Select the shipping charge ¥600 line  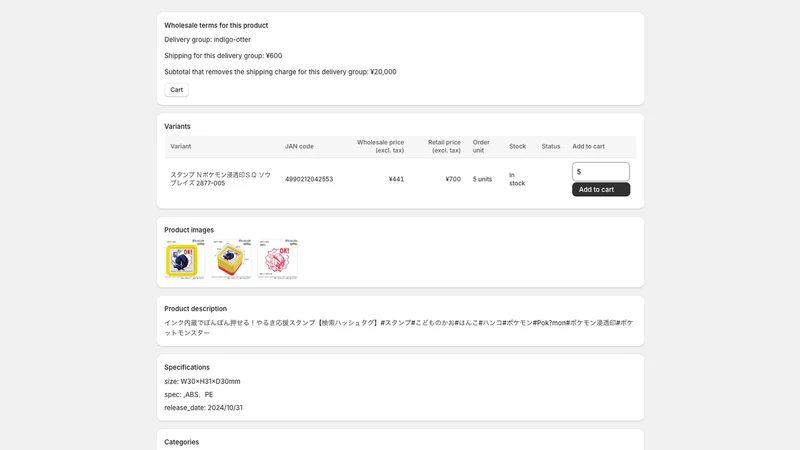(x=223, y=56)
